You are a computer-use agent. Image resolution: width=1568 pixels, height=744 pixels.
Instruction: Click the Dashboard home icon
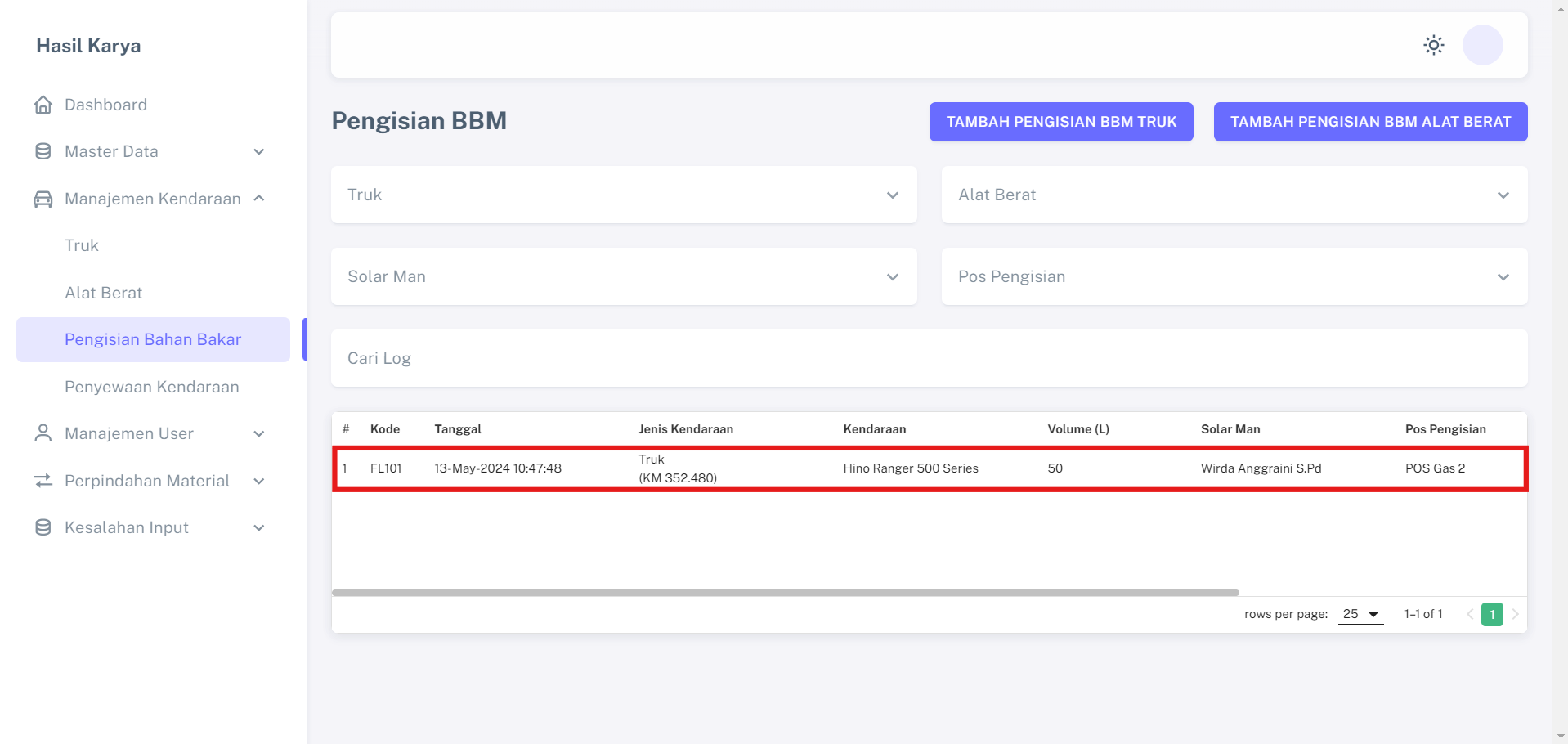[x=43, y=105]
